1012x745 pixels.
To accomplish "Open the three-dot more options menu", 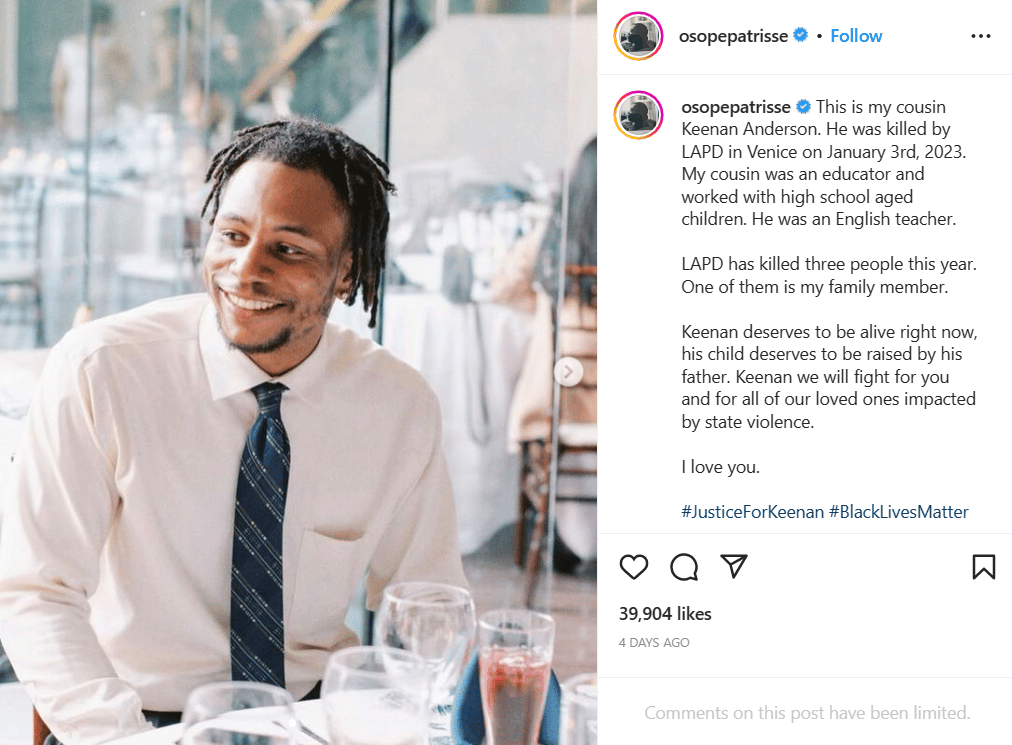I will [x=980, y=36].
